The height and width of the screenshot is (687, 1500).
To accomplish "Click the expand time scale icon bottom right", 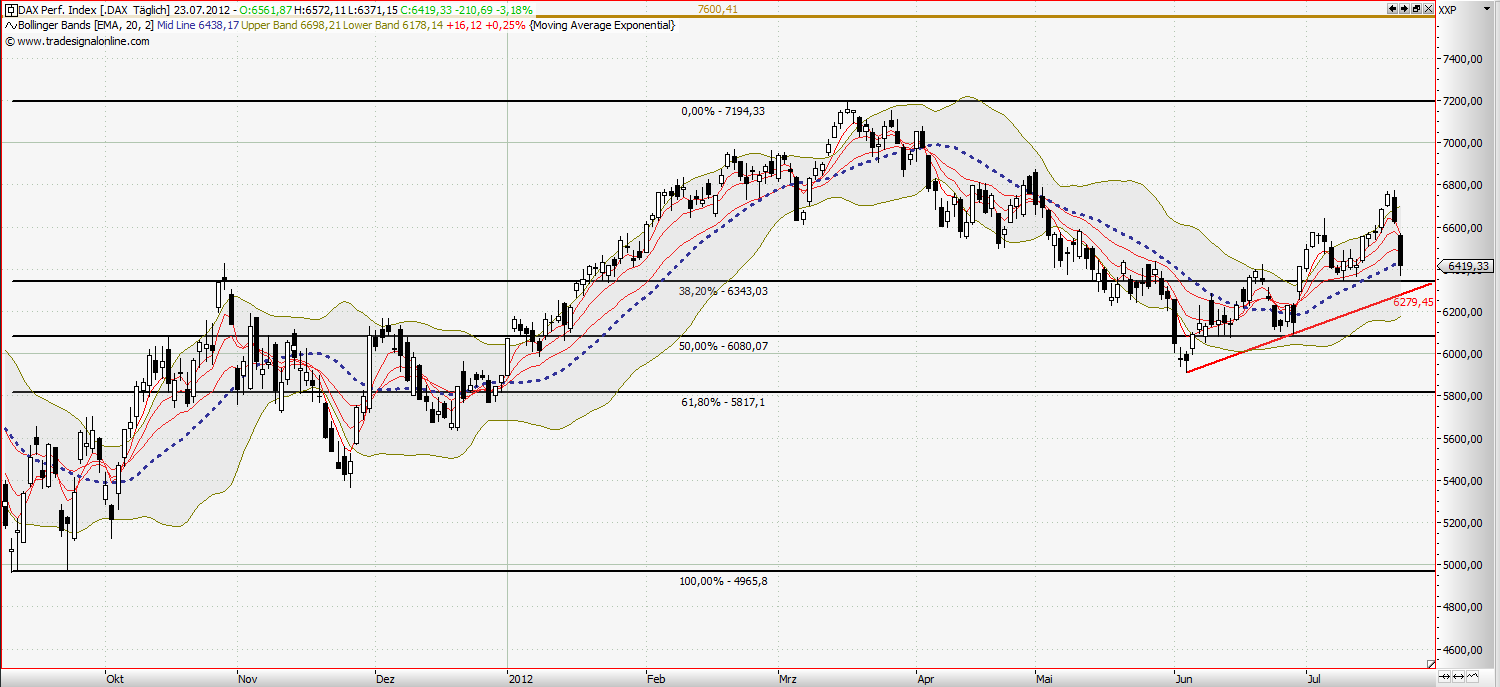I will (x=1458, y=676).
